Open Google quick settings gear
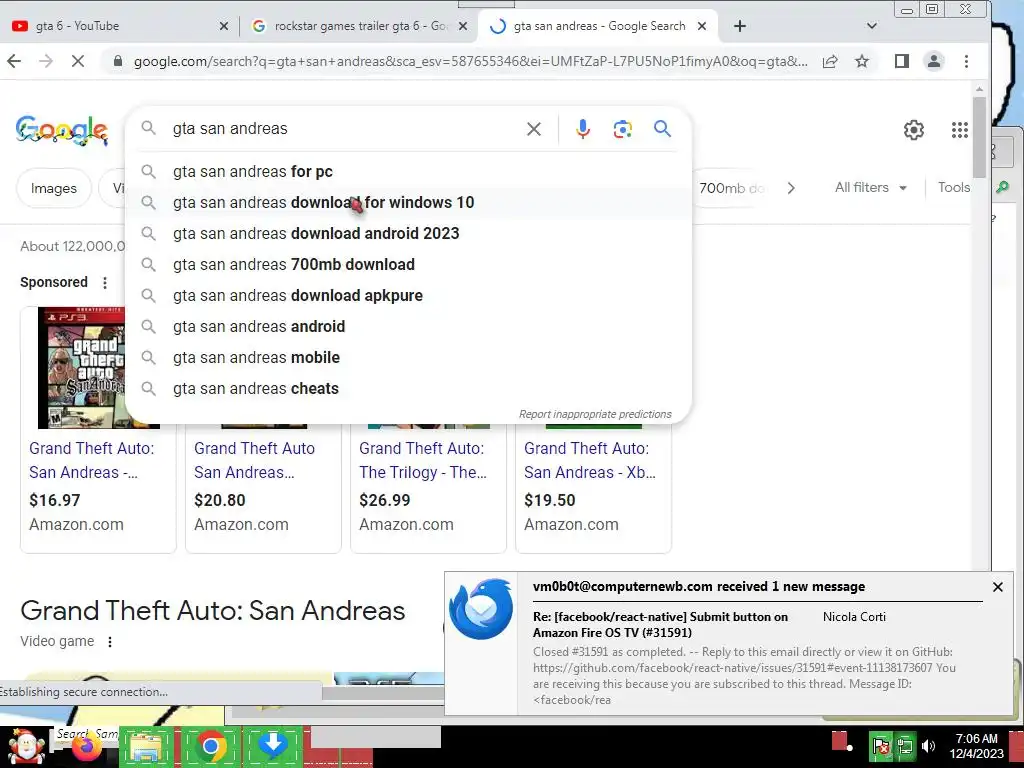Screen dimensions: 1024x768 click(x=914, y=130)
